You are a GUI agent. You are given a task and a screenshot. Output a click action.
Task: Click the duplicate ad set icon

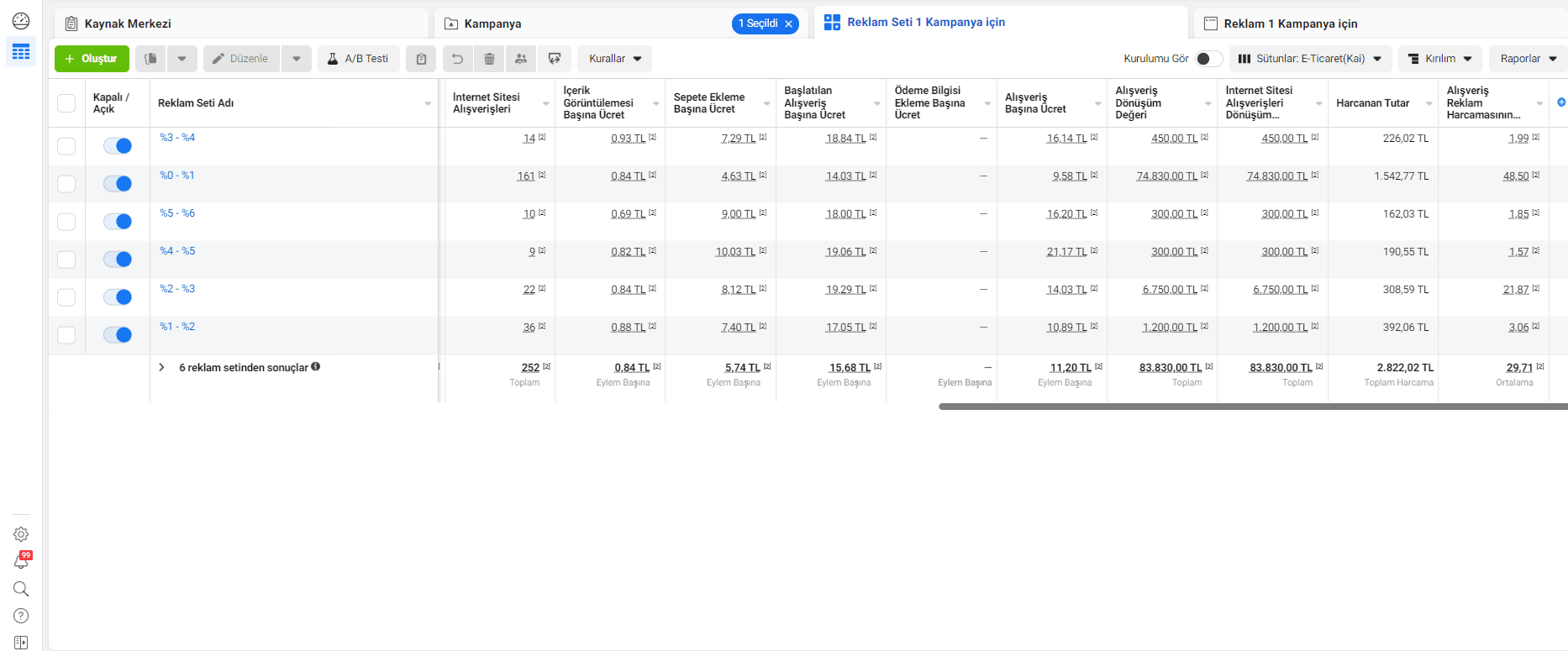(x=150, y=59)
